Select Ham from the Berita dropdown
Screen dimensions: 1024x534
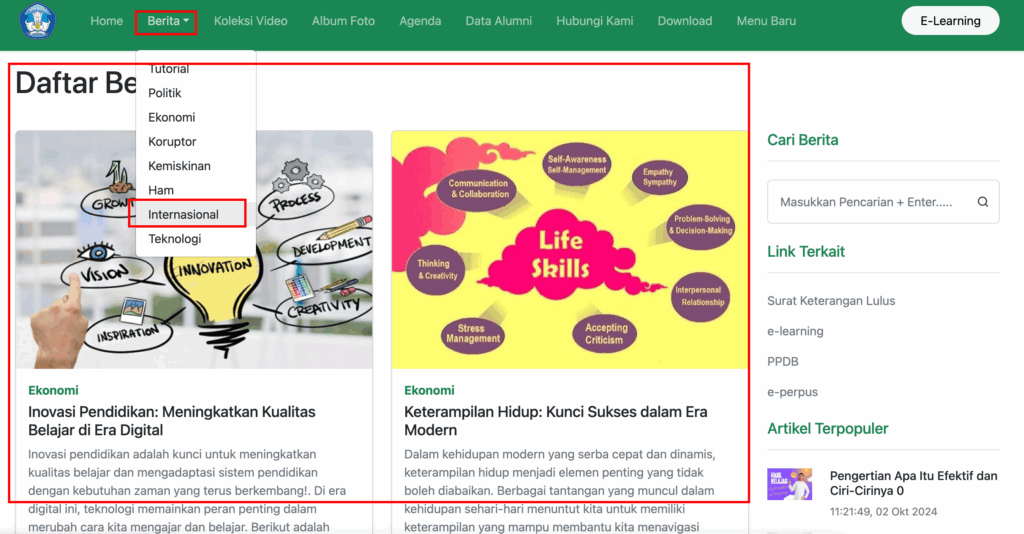click(161, 190)
